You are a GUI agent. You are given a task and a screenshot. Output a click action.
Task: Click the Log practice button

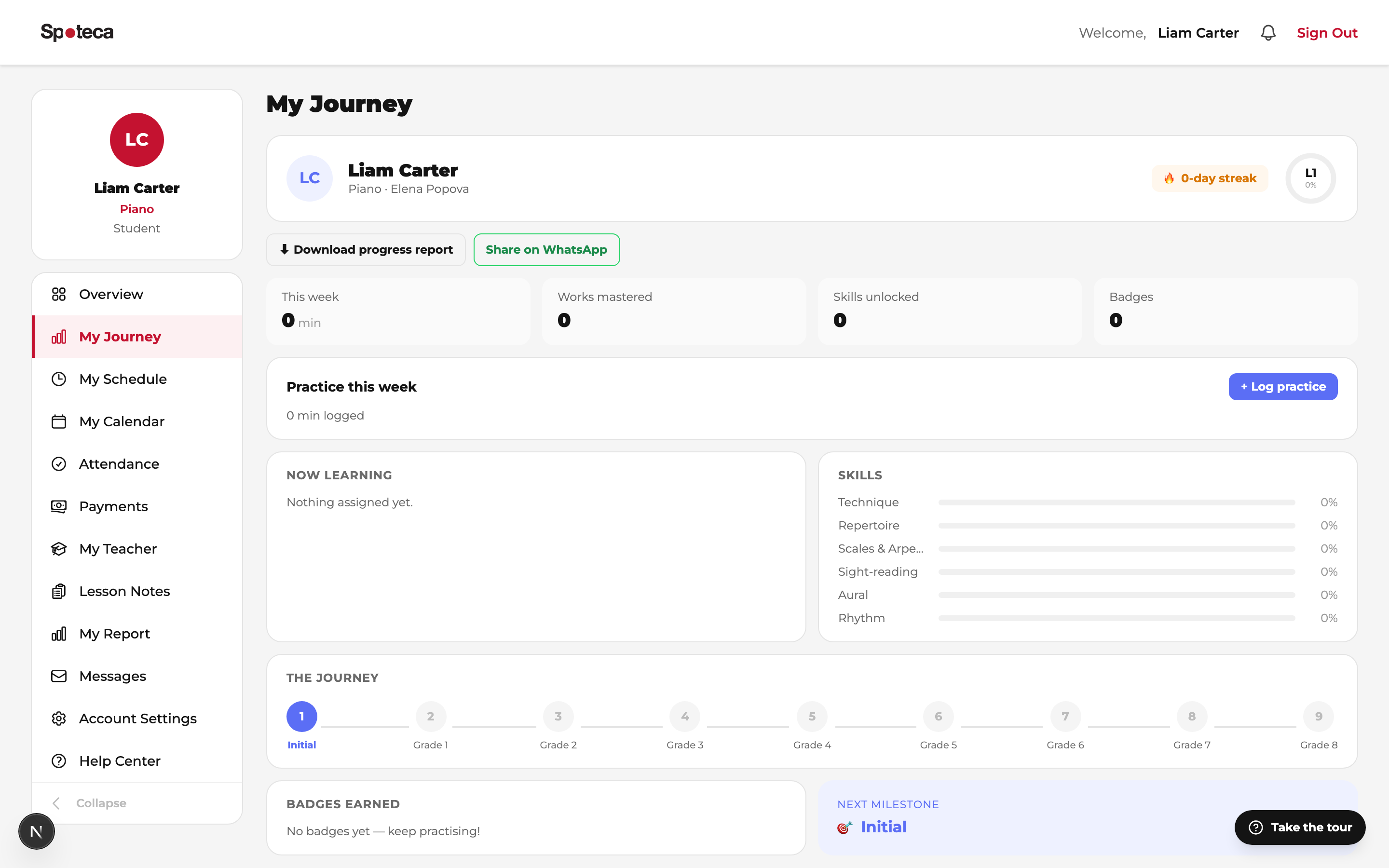(x=1283, y=387)
